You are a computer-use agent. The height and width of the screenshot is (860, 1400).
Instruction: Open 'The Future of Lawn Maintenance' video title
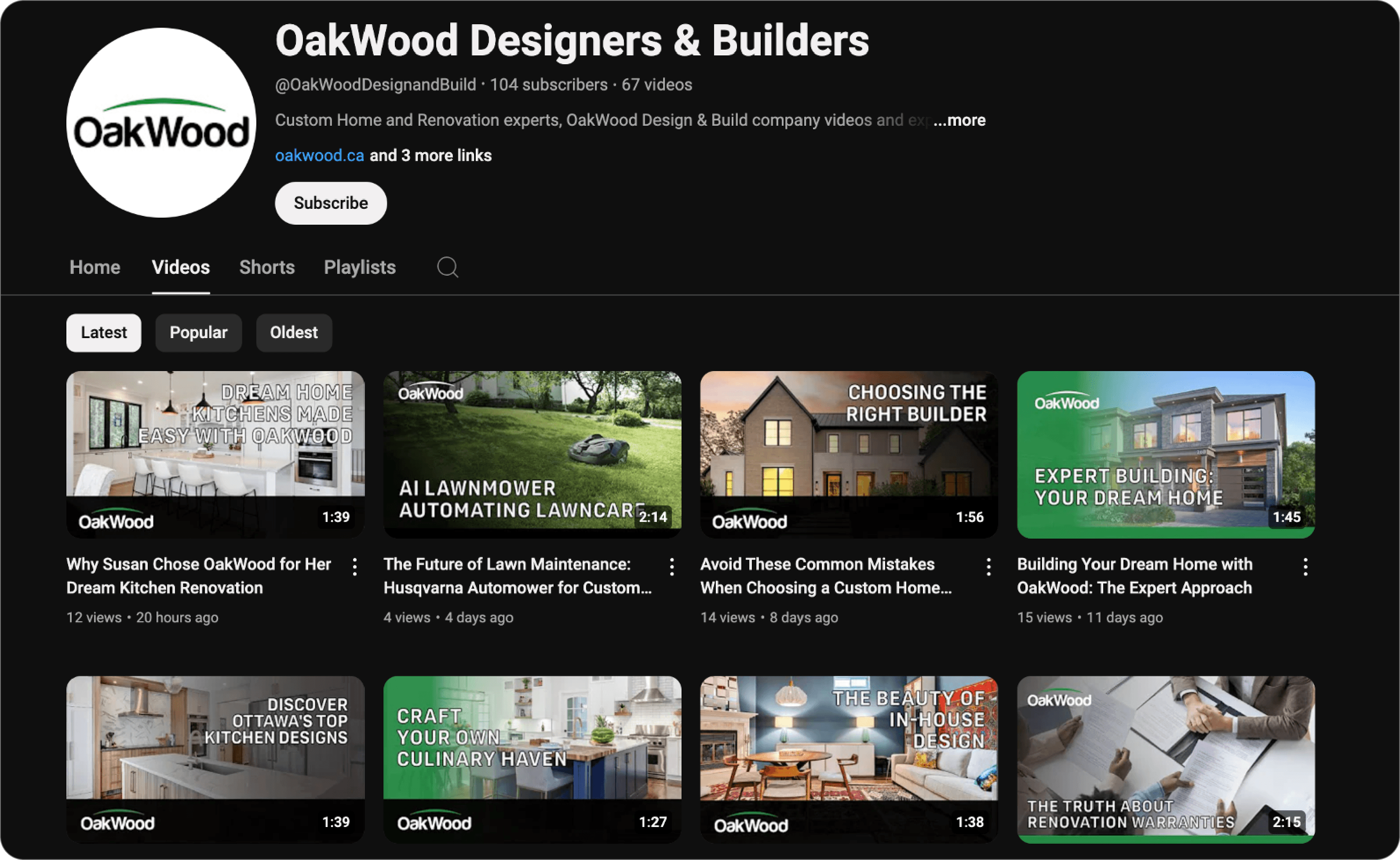518,576
